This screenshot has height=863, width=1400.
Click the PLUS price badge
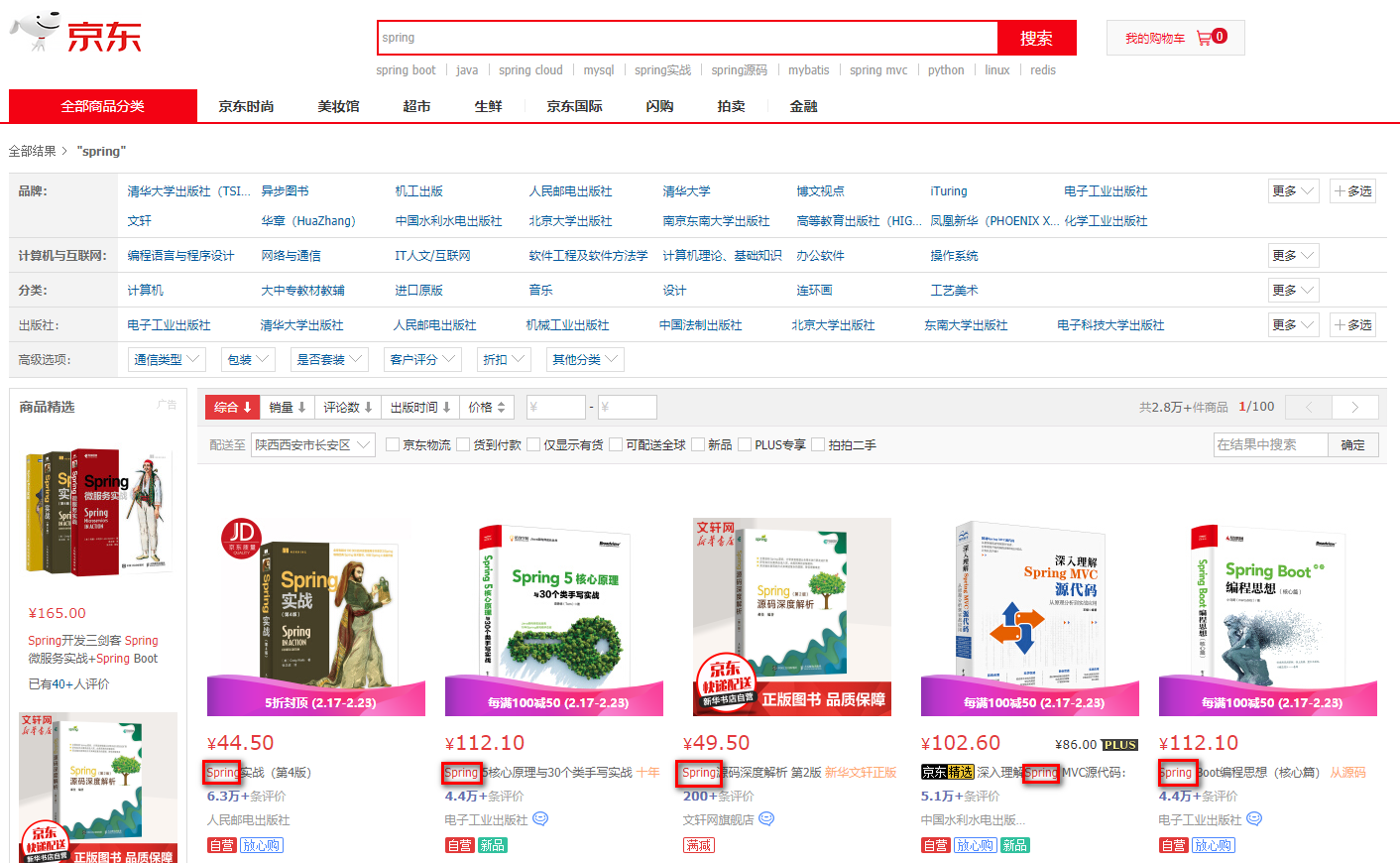(x=1119, y=745)
